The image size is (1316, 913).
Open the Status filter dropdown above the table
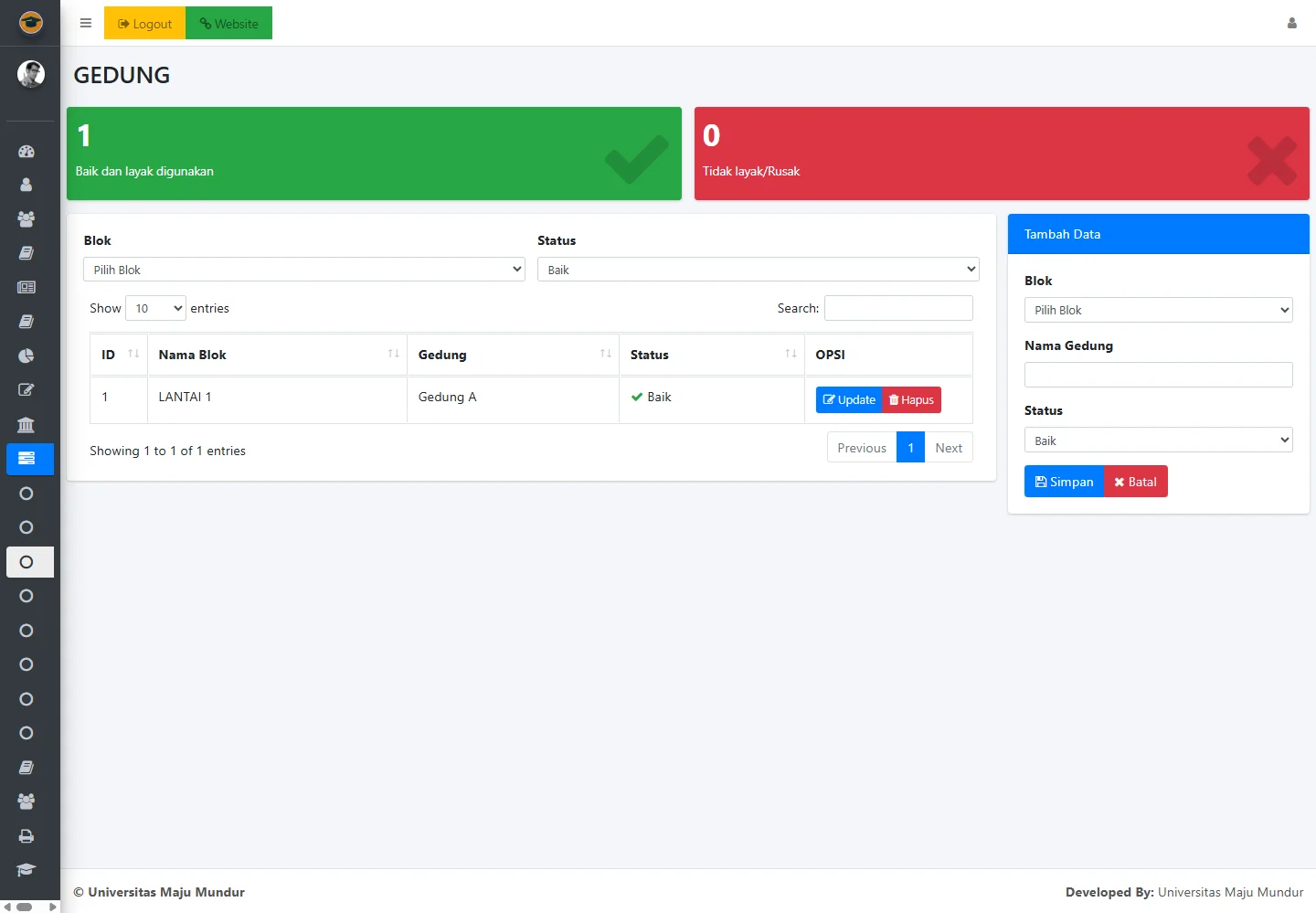tap(758, 270)
